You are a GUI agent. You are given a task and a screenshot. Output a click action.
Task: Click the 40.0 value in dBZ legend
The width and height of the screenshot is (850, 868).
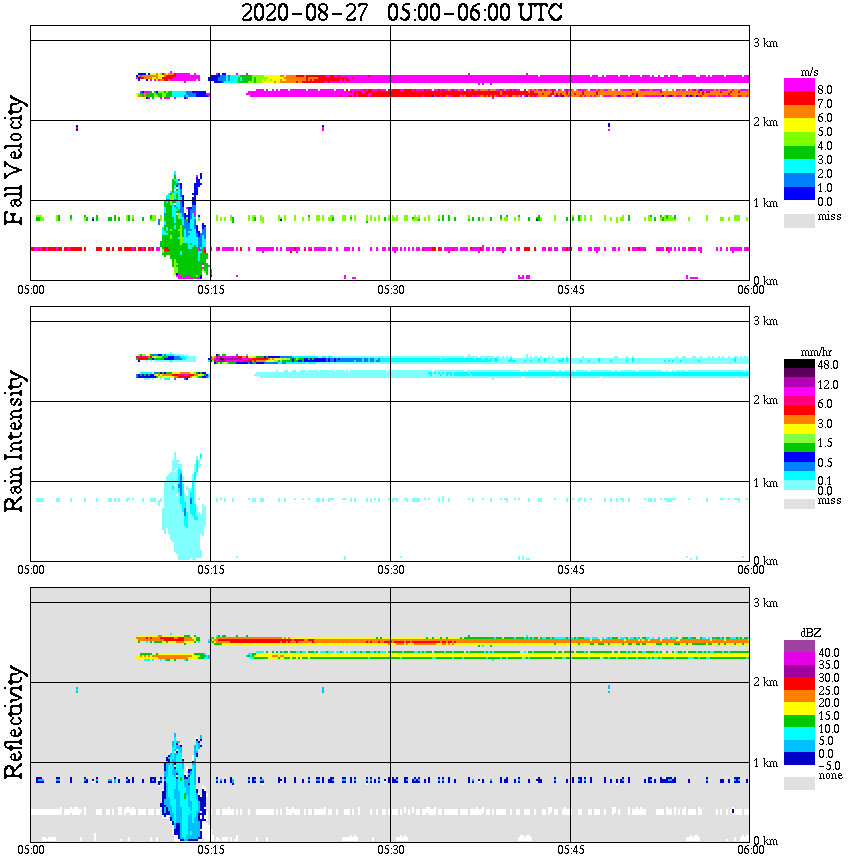pyautogui.click(x=829, y=653)
